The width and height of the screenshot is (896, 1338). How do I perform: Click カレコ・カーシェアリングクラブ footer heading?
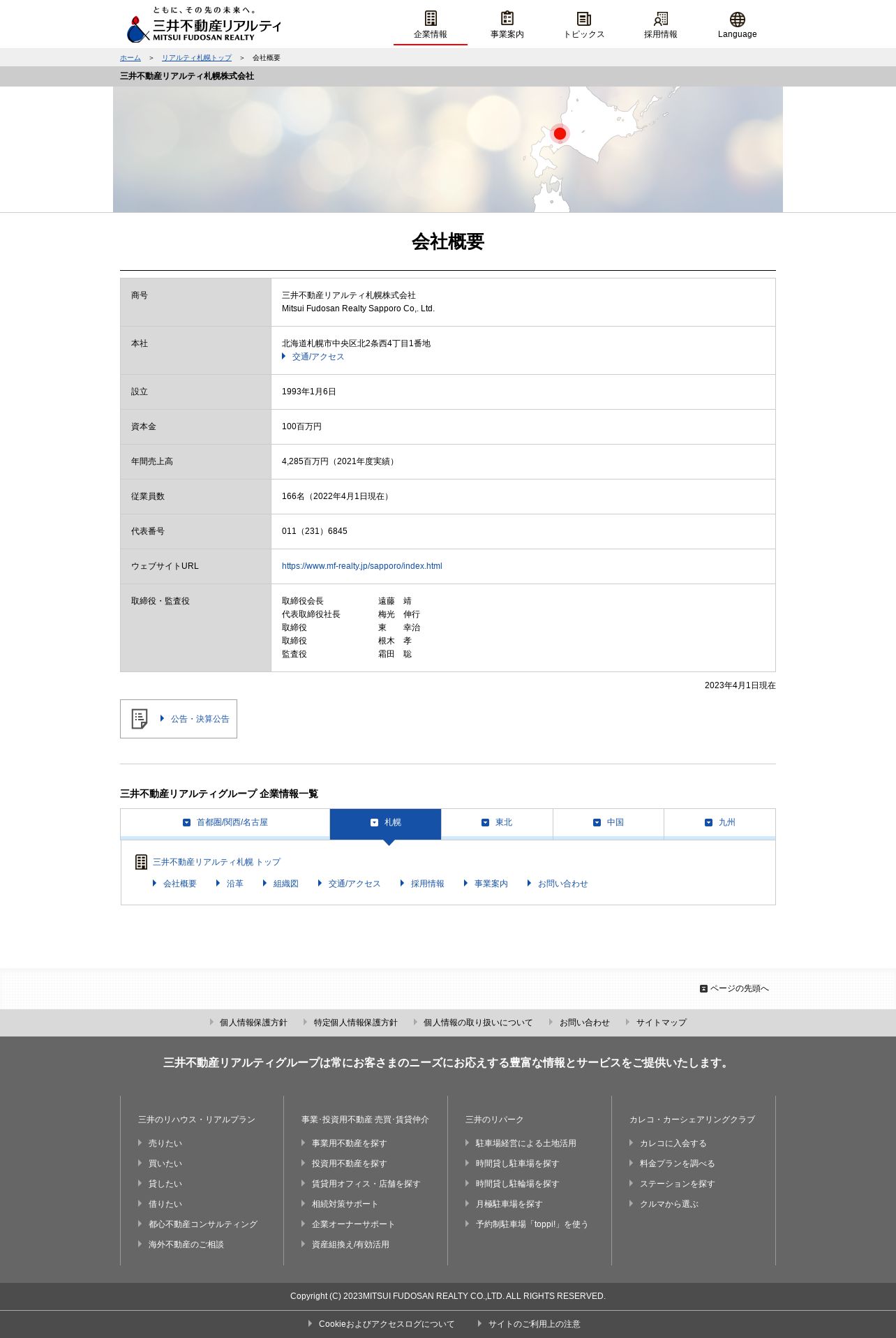pyautogui.click(x=692, y=1120)
